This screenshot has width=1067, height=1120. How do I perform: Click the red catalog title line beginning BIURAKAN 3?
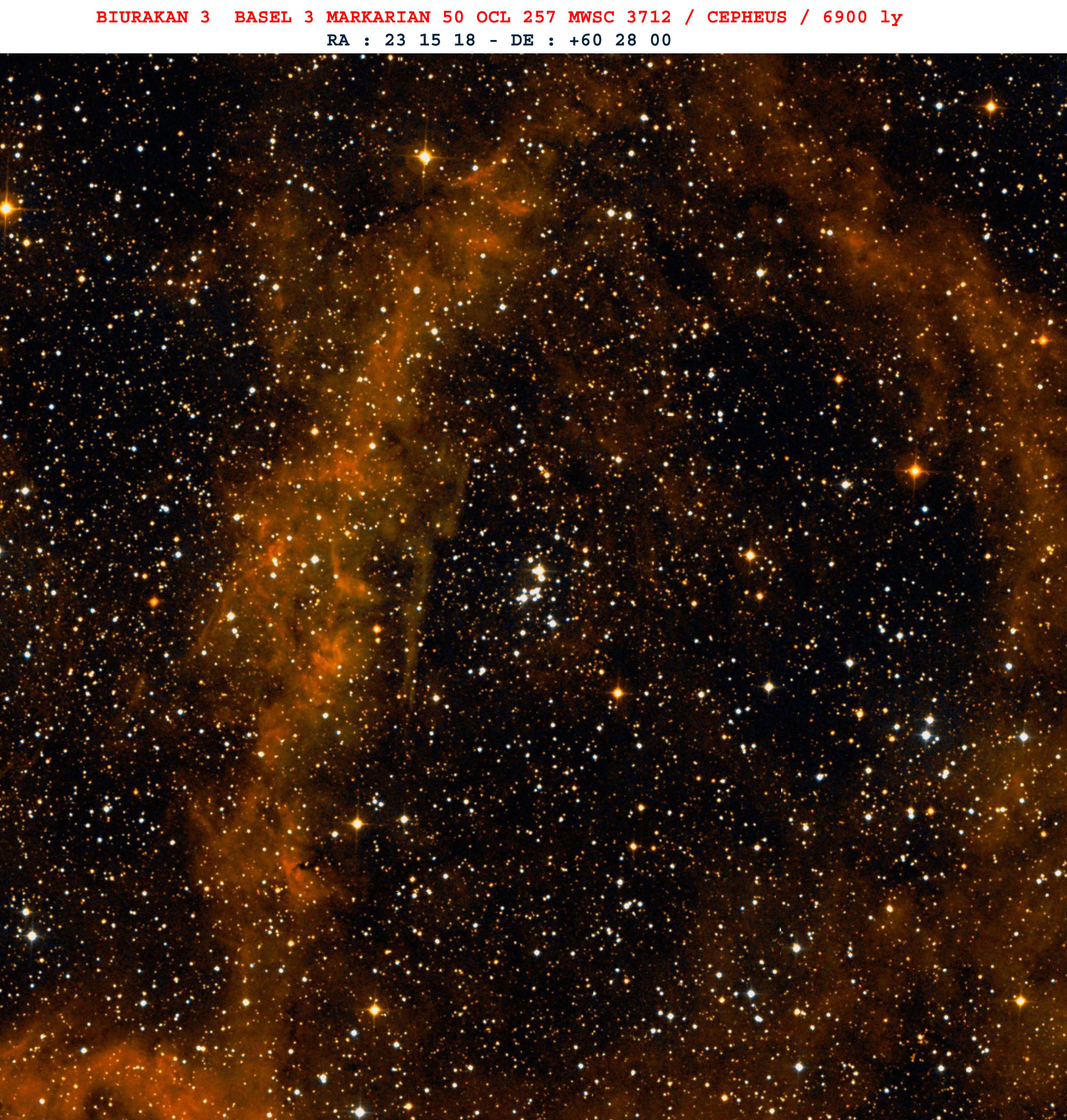point(499,18)
